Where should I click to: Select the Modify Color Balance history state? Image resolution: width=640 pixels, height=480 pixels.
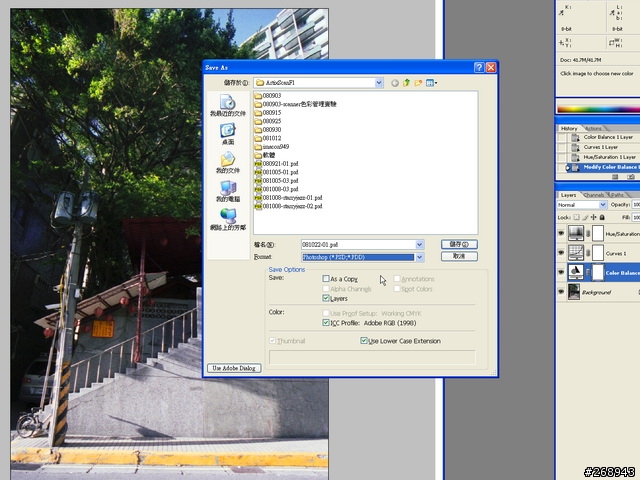[603, 167]
